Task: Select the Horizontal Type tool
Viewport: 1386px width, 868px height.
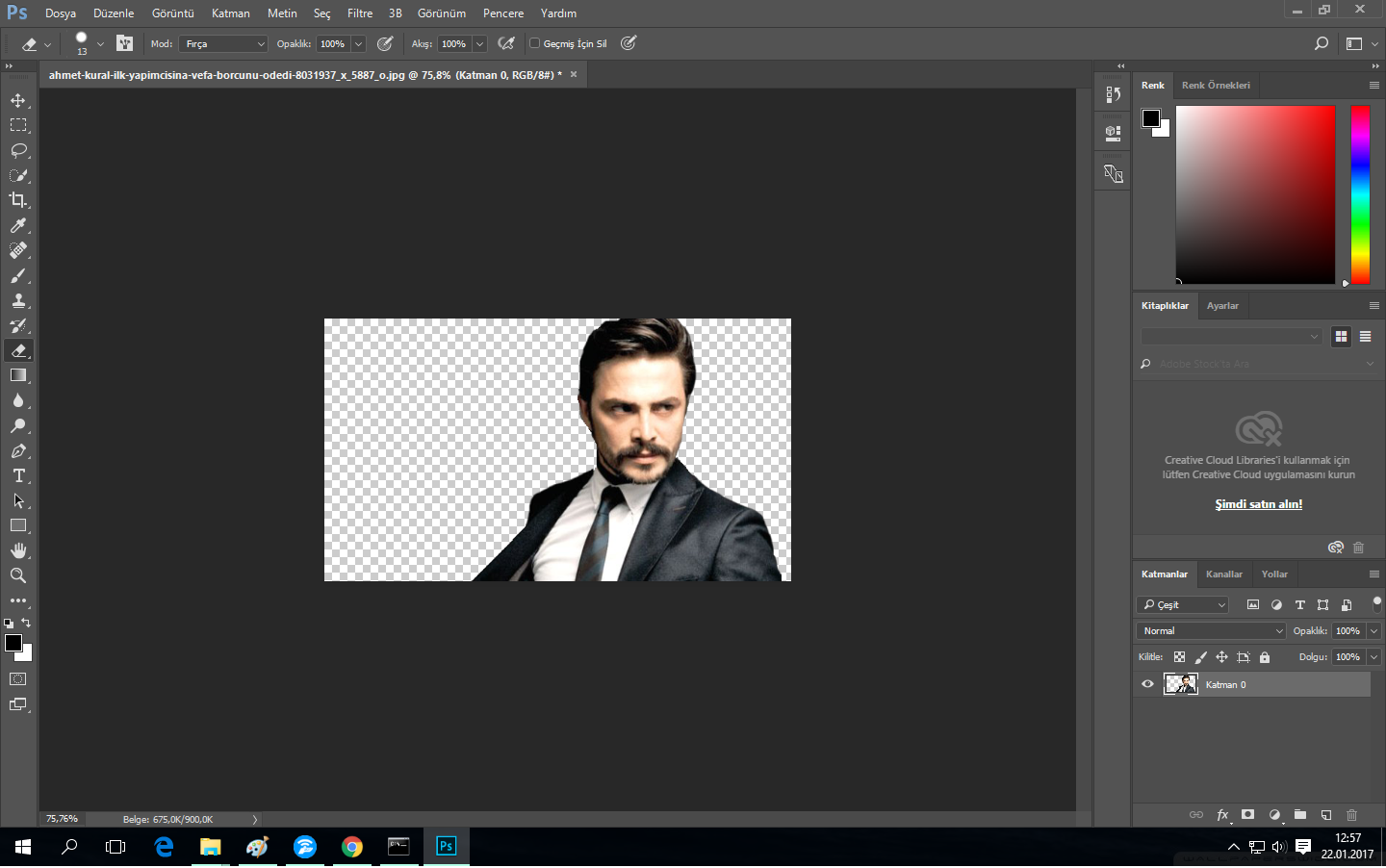Action: click(x=18, y=475)
